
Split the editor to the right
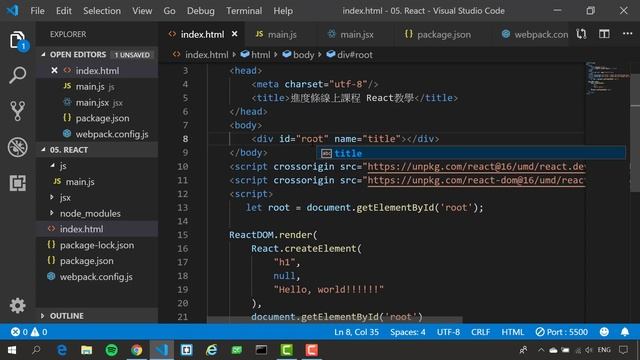tap(604, 34)
